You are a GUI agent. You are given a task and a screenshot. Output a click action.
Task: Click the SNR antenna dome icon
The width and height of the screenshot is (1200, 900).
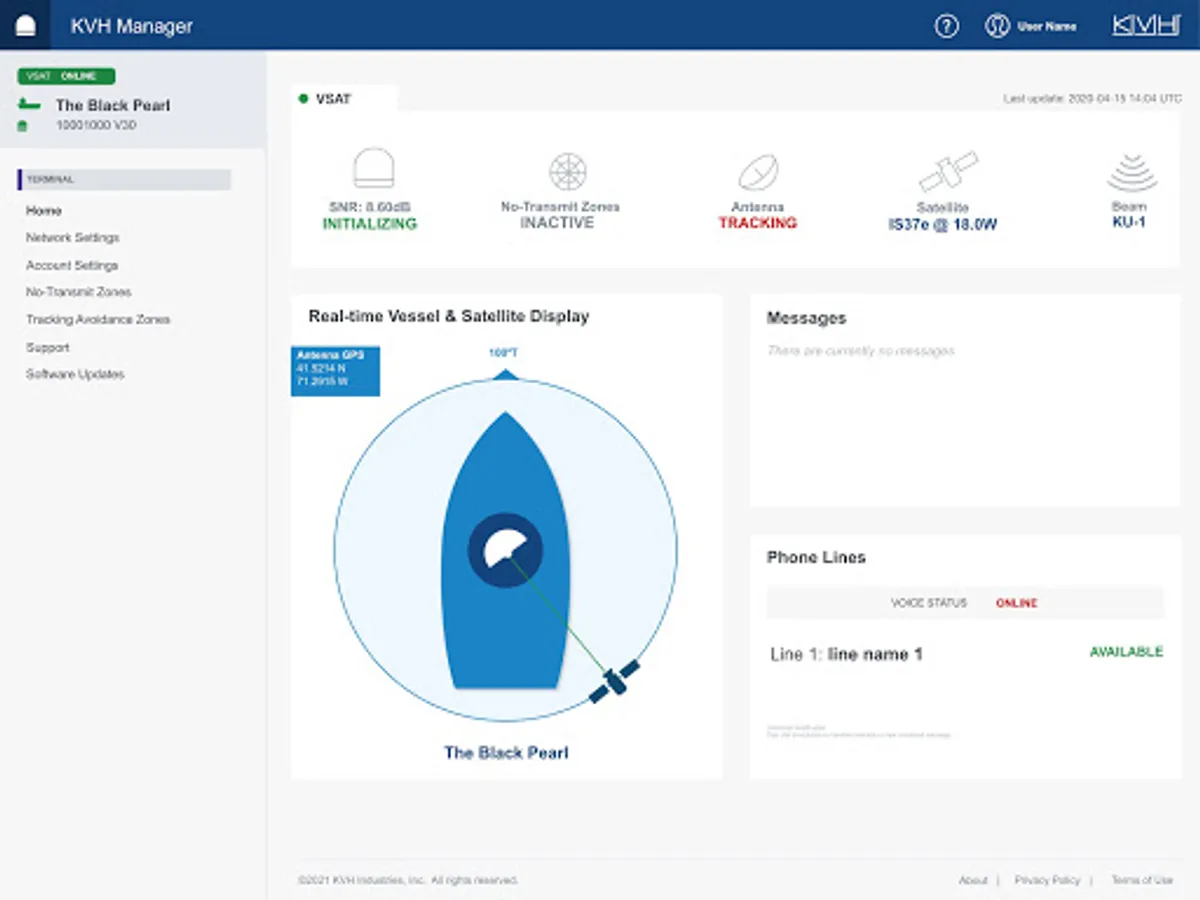(373, 170)
